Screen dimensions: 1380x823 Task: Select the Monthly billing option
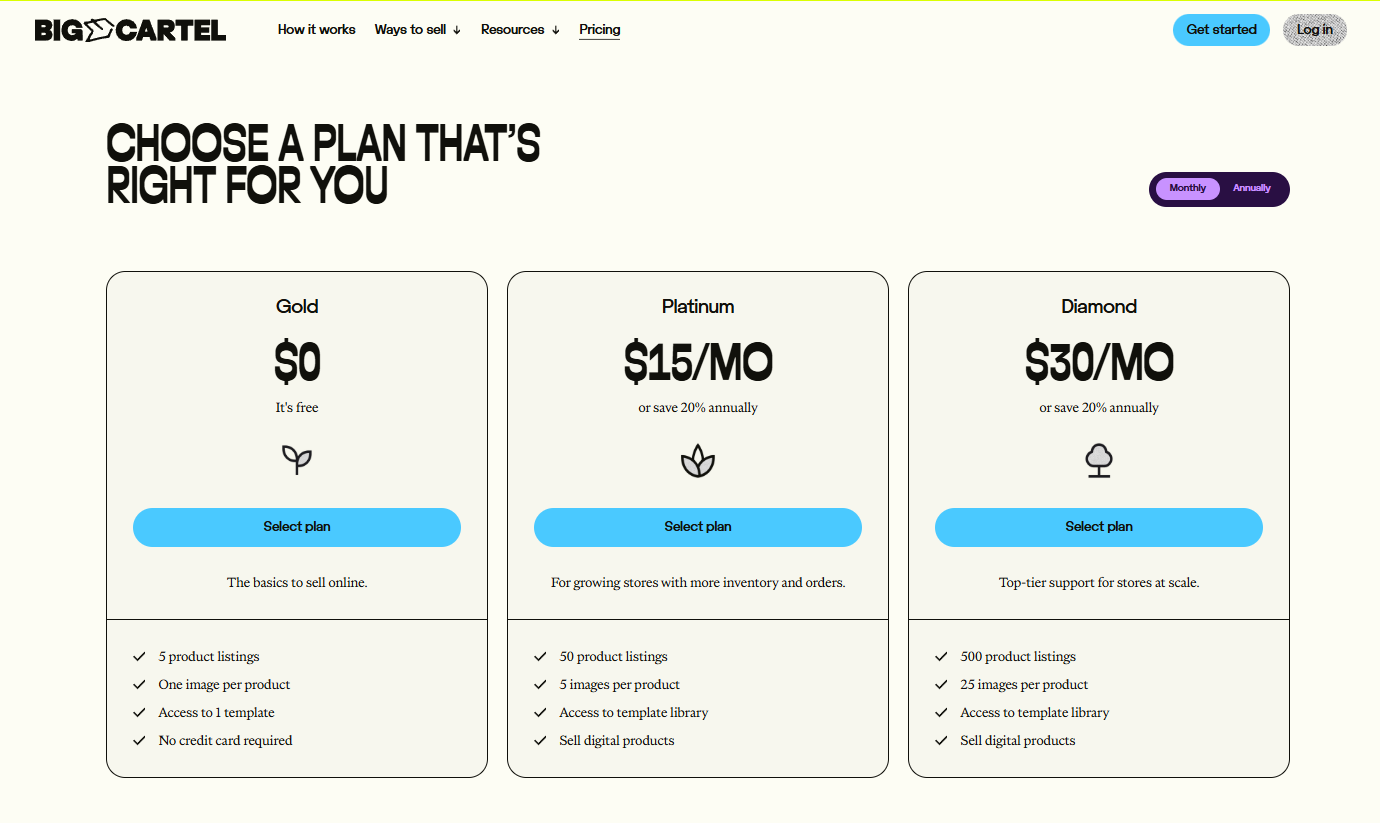click(1186, 188)
